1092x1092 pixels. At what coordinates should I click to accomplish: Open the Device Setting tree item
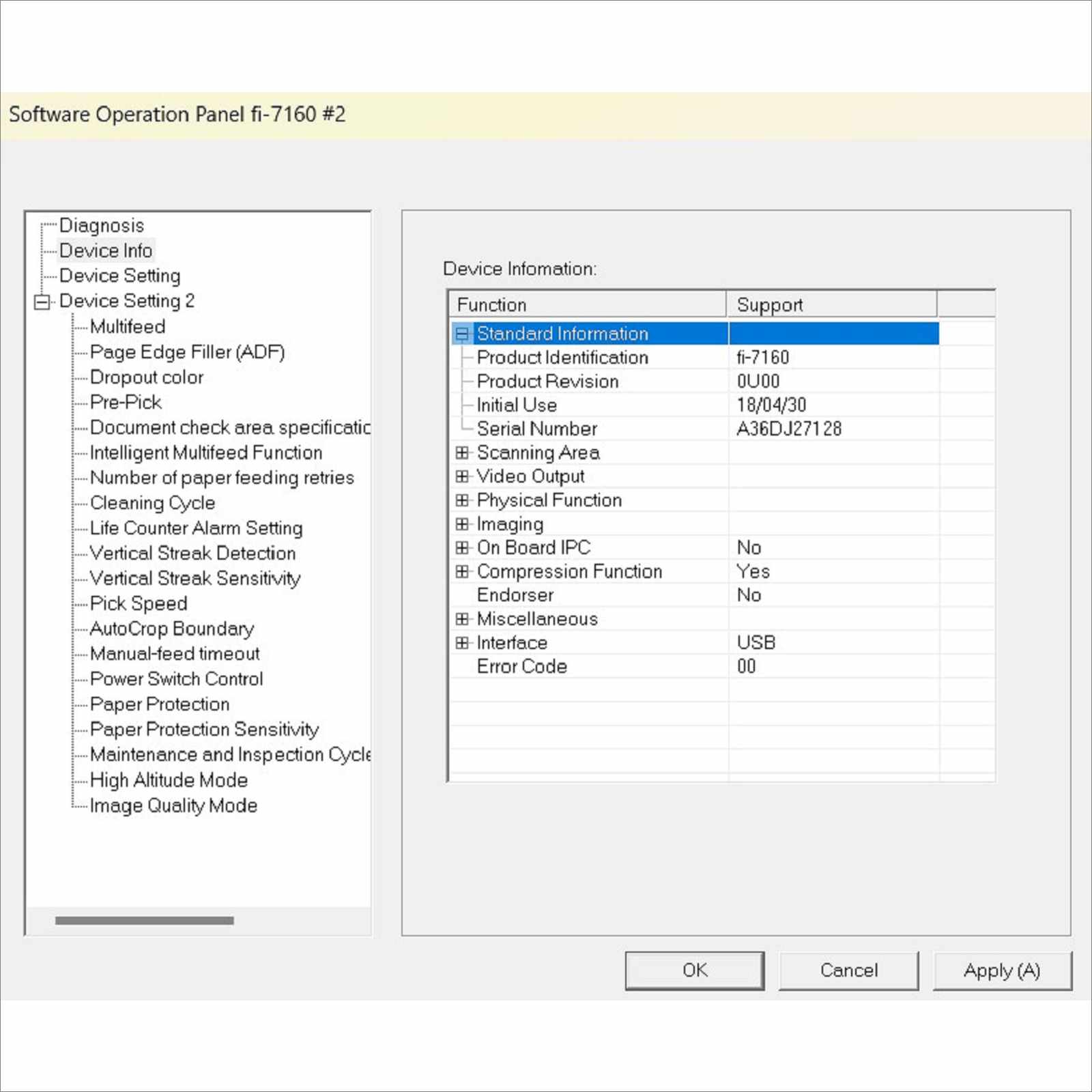tap(120, 276)
